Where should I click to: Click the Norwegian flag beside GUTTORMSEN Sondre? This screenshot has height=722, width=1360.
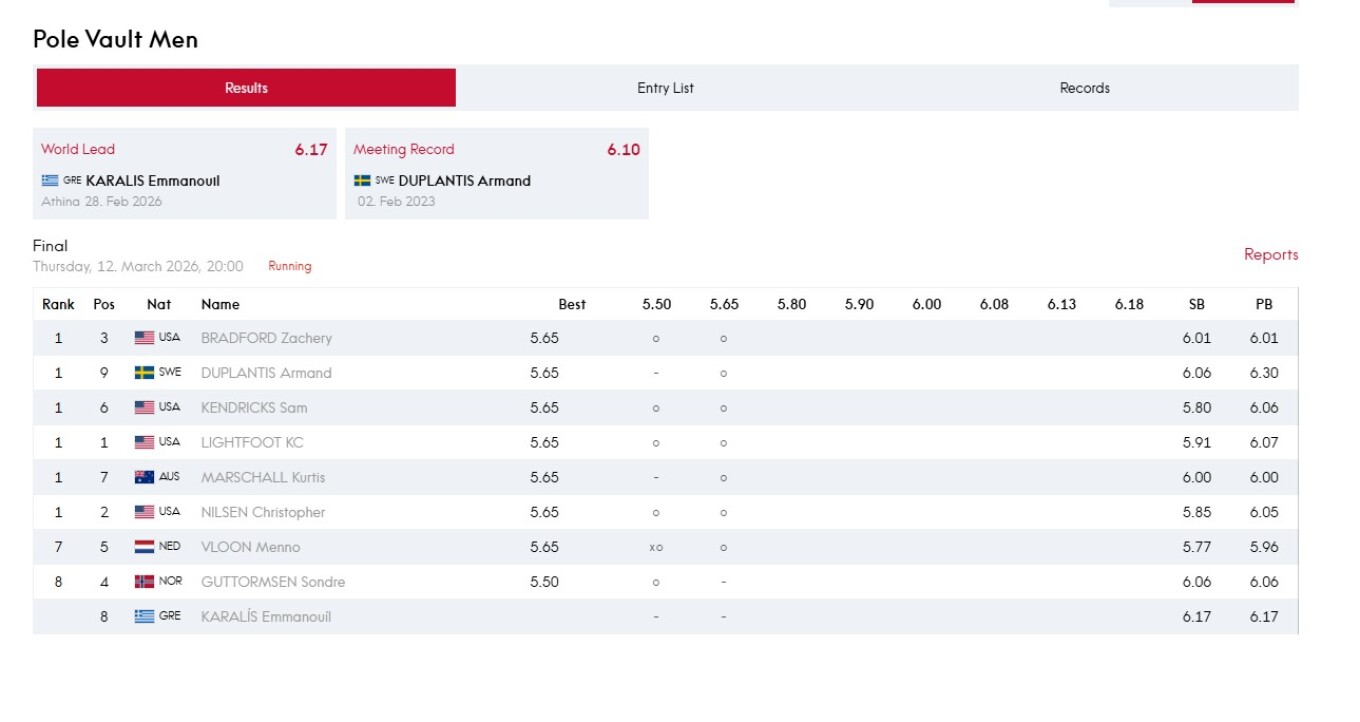[x=145, y=582]
